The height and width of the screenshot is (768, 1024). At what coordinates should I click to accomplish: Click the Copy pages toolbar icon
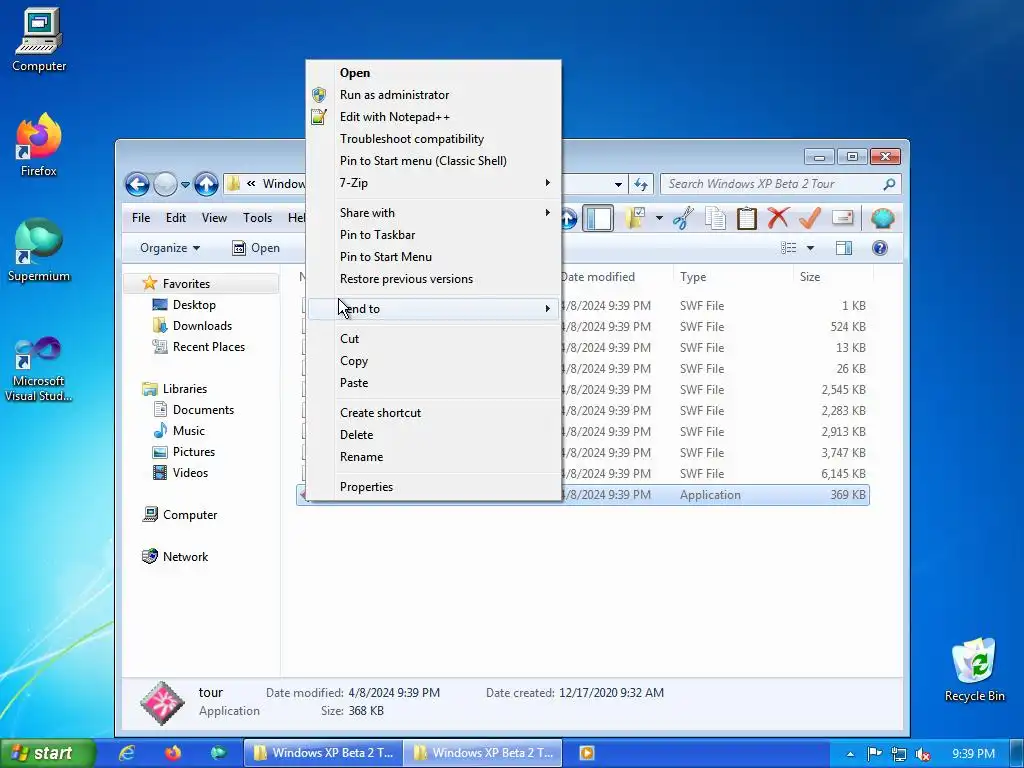pos(715,218)
